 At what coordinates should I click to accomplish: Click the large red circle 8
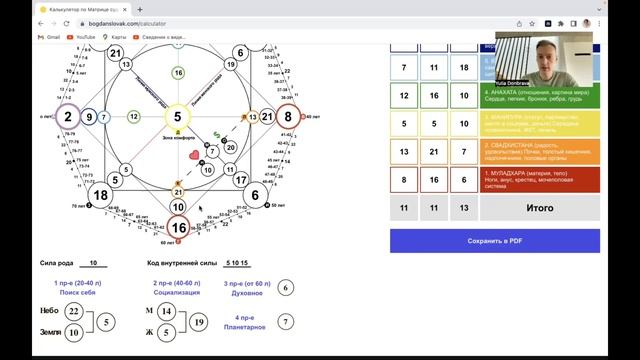click(288, 117)
